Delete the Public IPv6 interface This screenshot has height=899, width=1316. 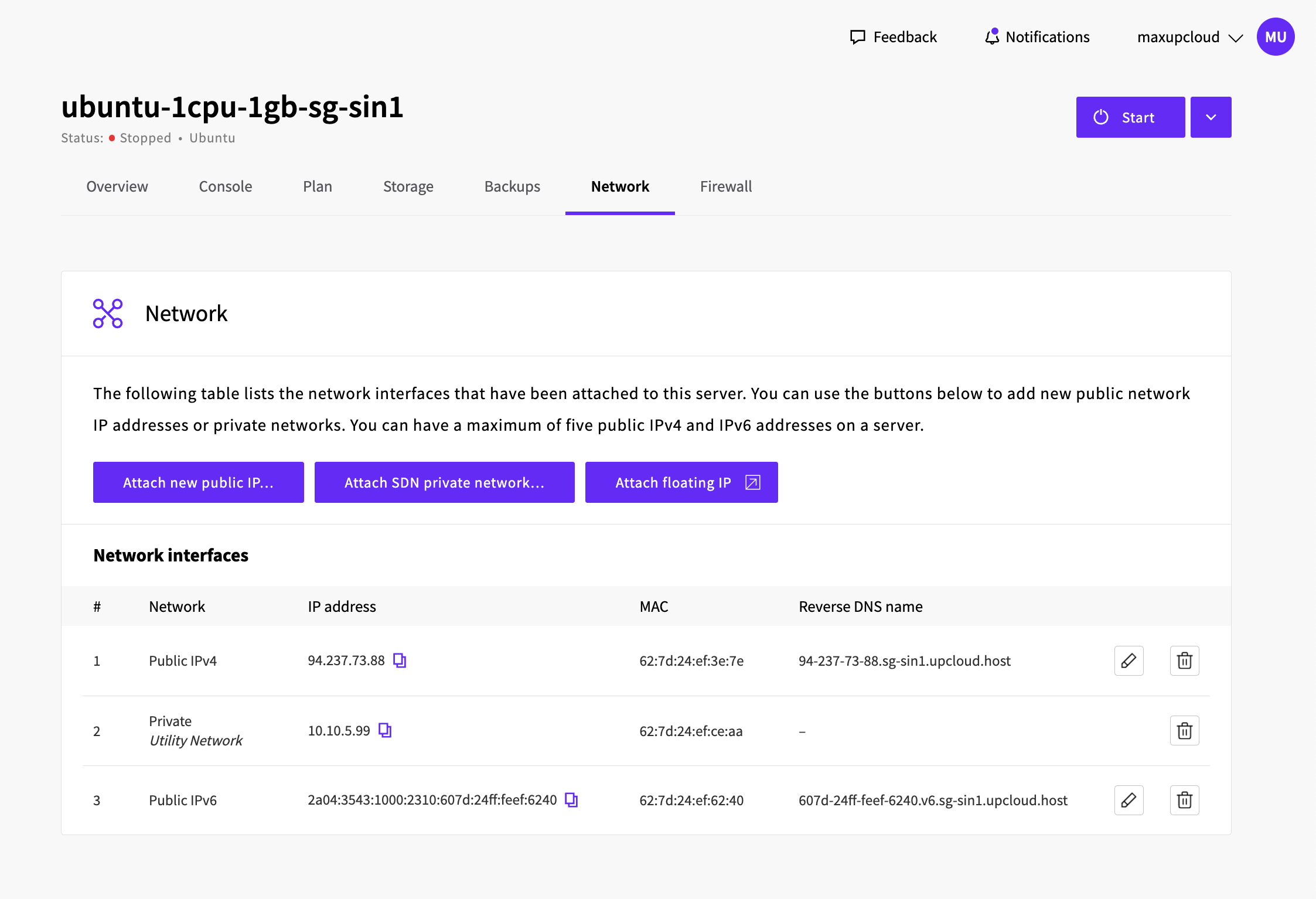coord(1184,801)
